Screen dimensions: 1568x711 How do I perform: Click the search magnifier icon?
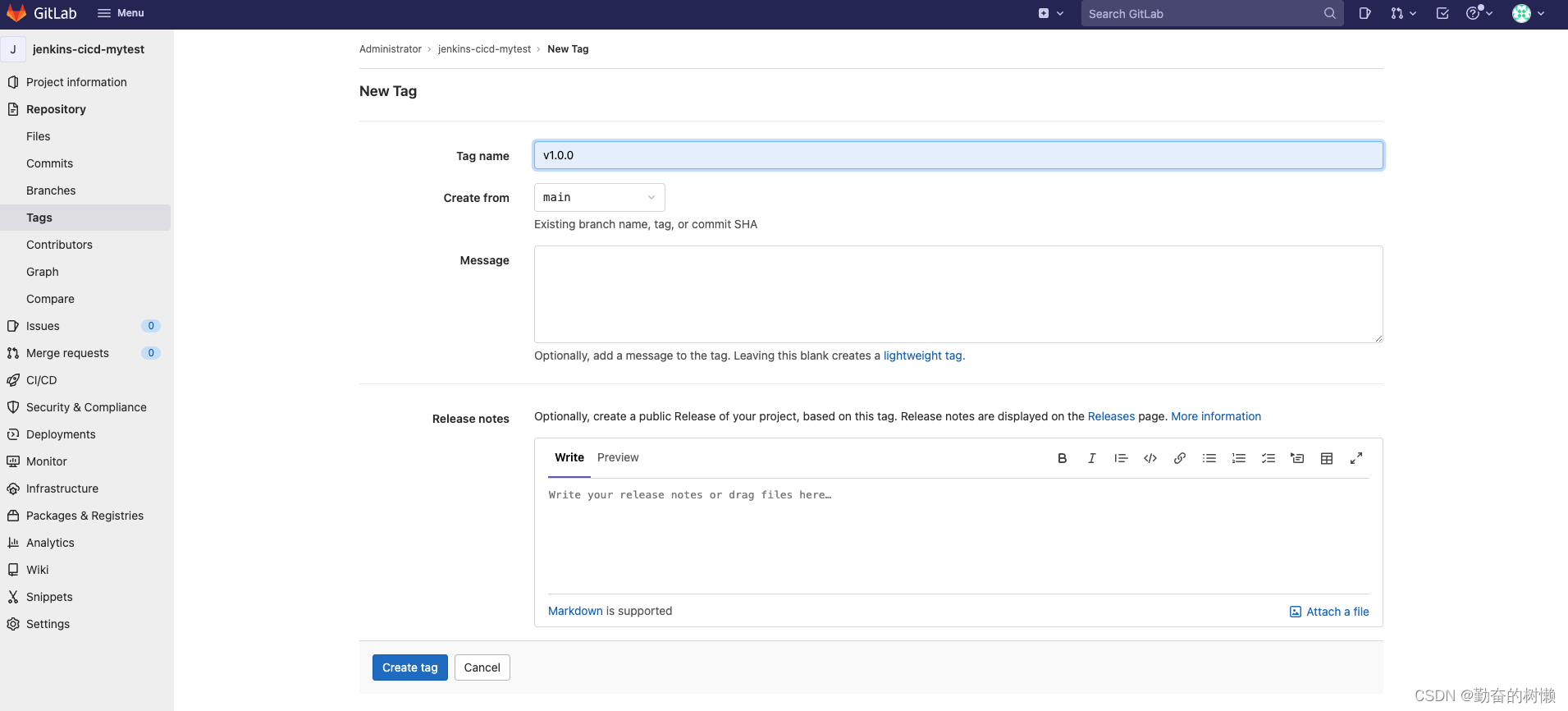pos(1329,13)
